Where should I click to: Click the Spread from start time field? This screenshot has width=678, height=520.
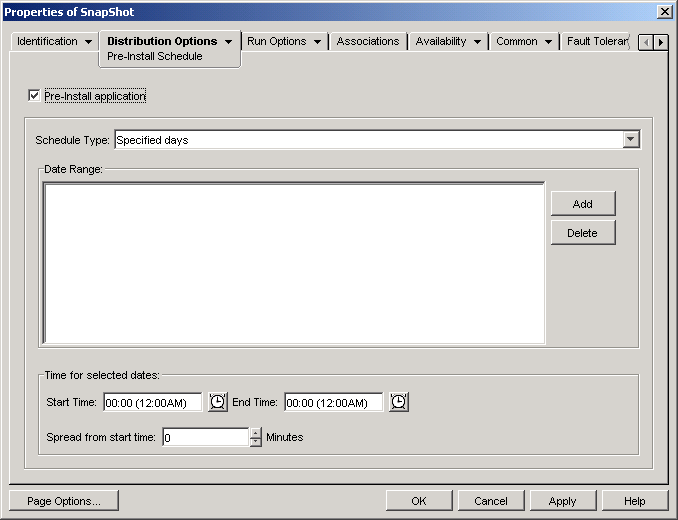206,437
